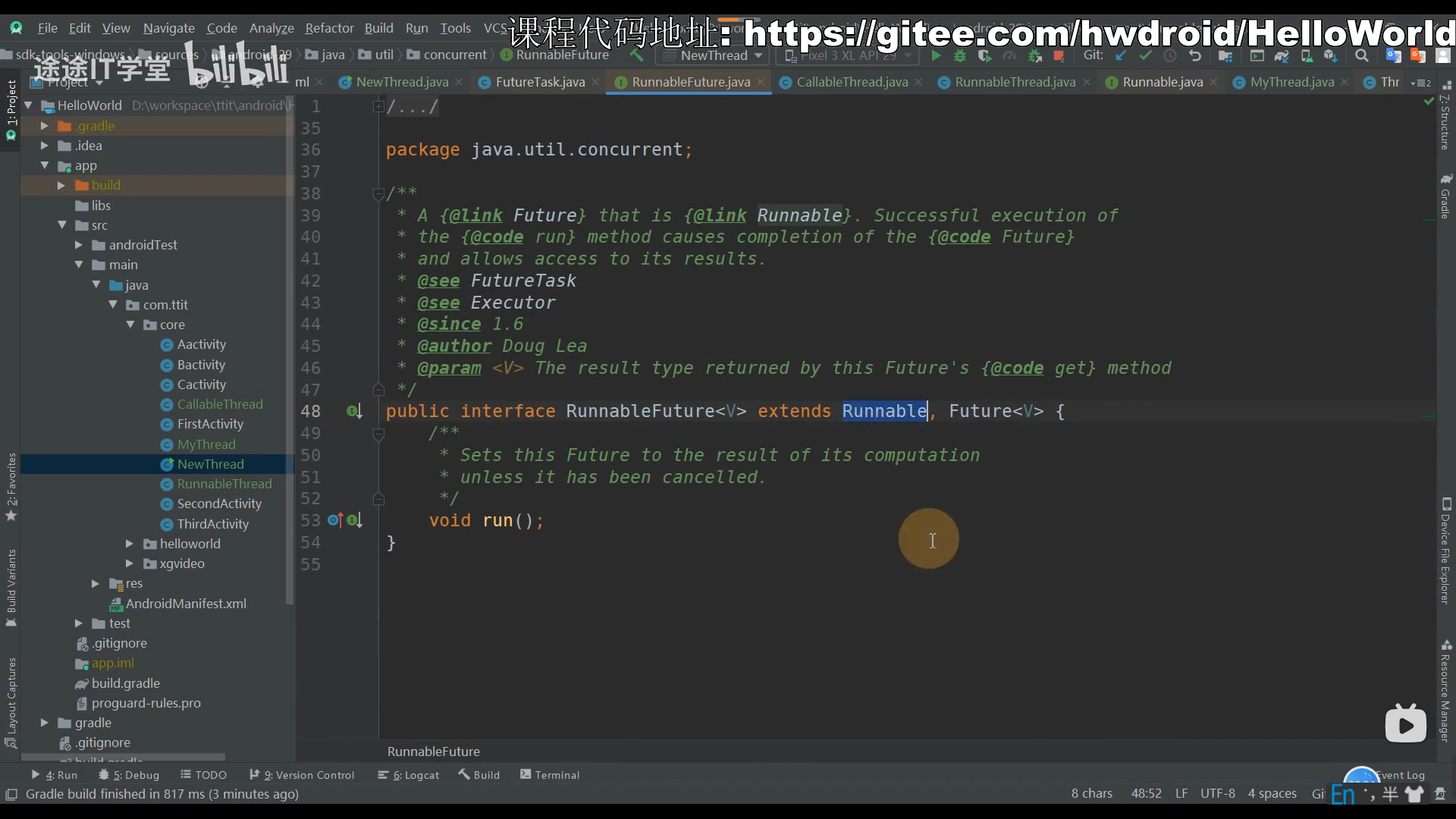The image size is (1456, 819).
Task: Open the Refactor menu
Action: coord(329,28)
